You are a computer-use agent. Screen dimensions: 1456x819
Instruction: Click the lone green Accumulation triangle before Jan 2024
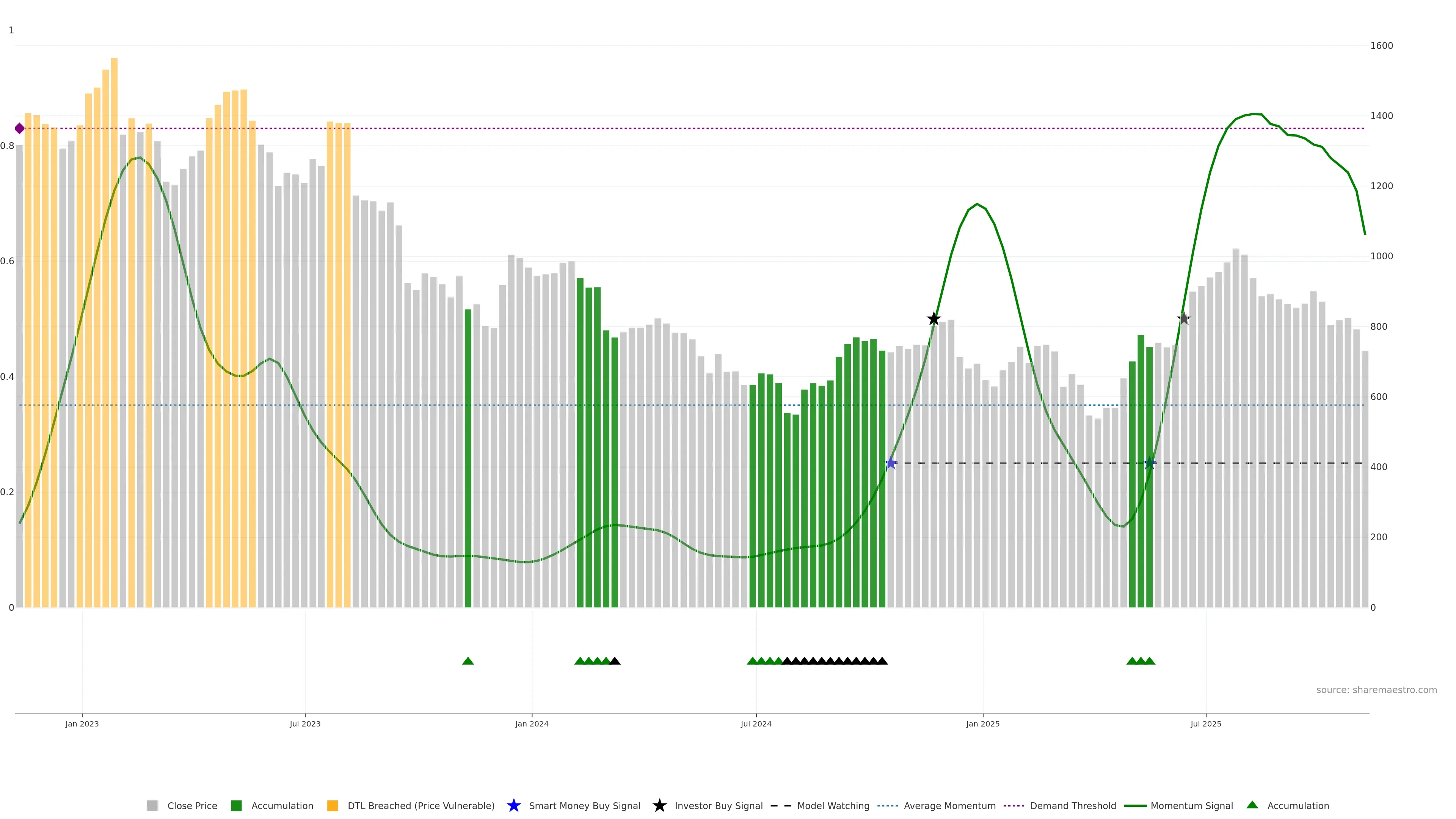point(468,661)
